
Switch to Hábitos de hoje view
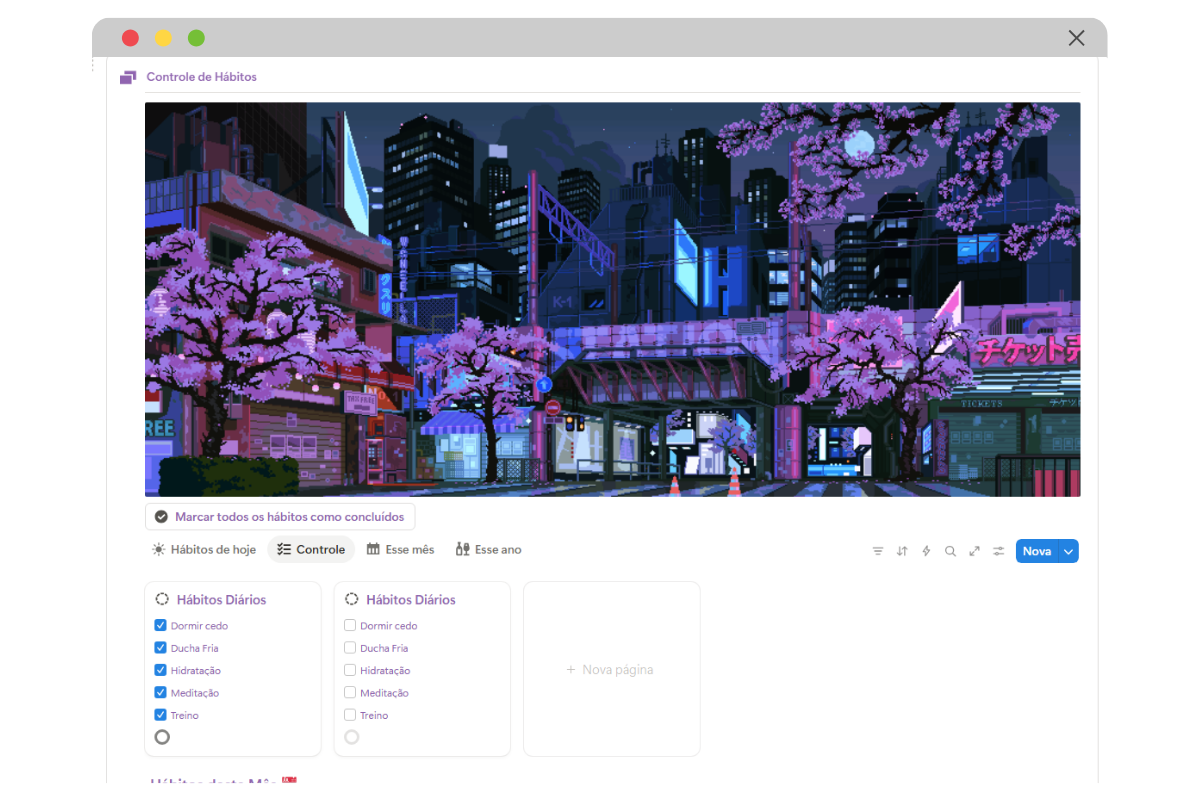[x=204, y=549]
